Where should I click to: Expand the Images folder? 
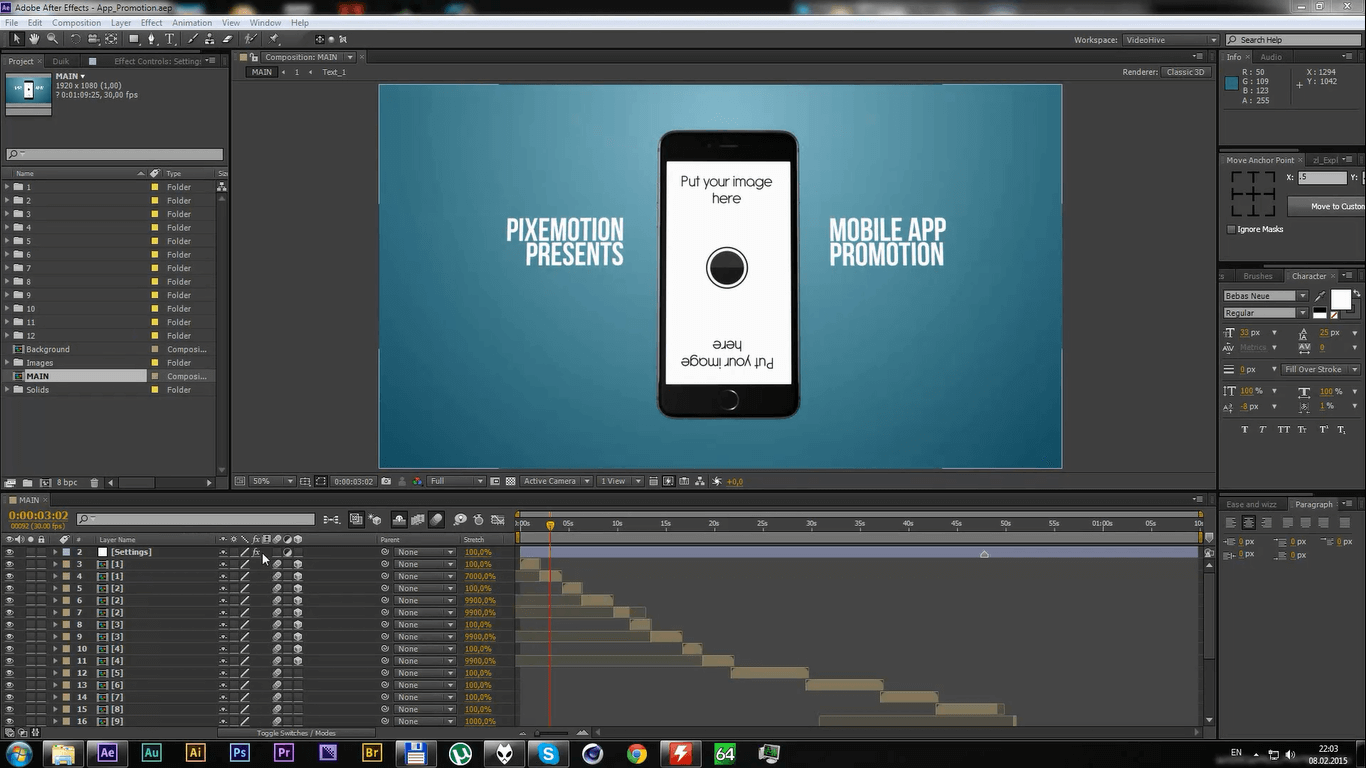7,363
